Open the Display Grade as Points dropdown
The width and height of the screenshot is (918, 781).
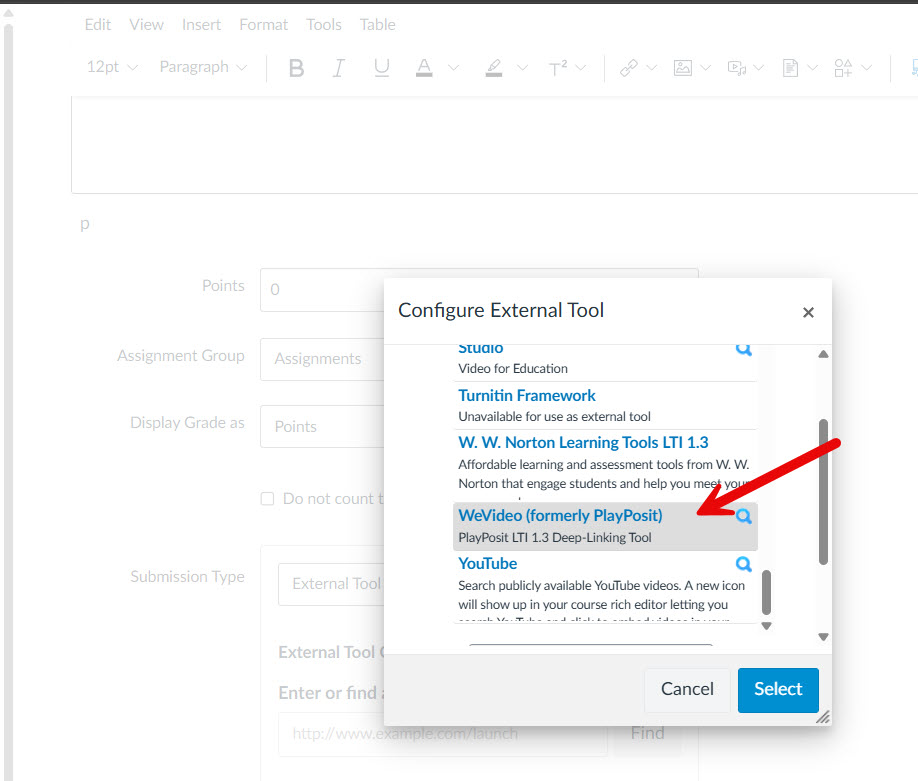(320, 426)
